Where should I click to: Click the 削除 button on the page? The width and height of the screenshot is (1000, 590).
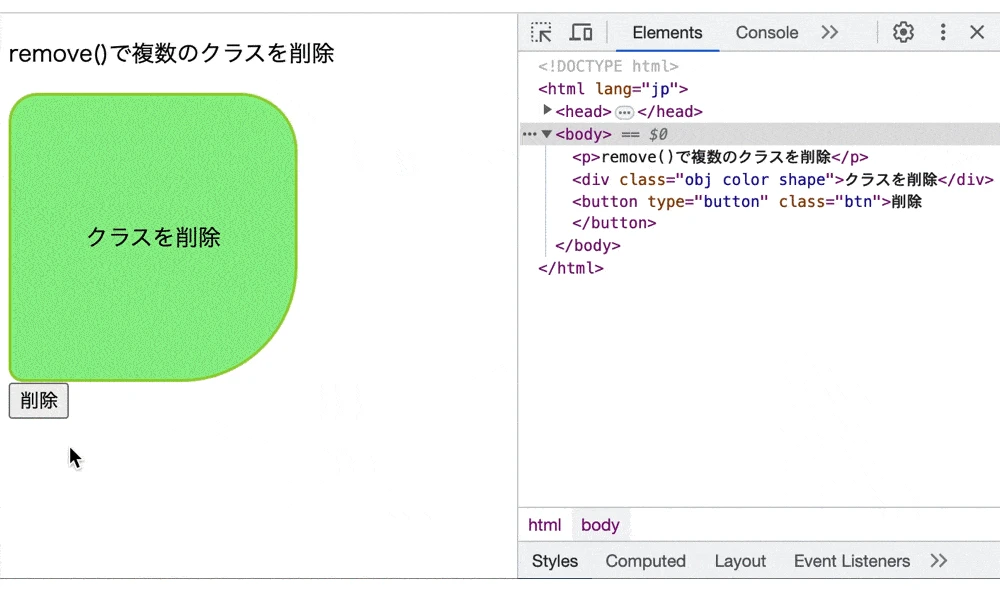39,401
